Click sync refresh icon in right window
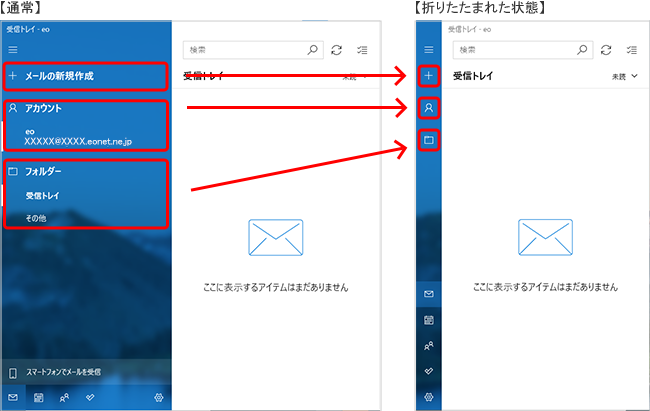Screen dimensions: 650x411 point(606,50)
